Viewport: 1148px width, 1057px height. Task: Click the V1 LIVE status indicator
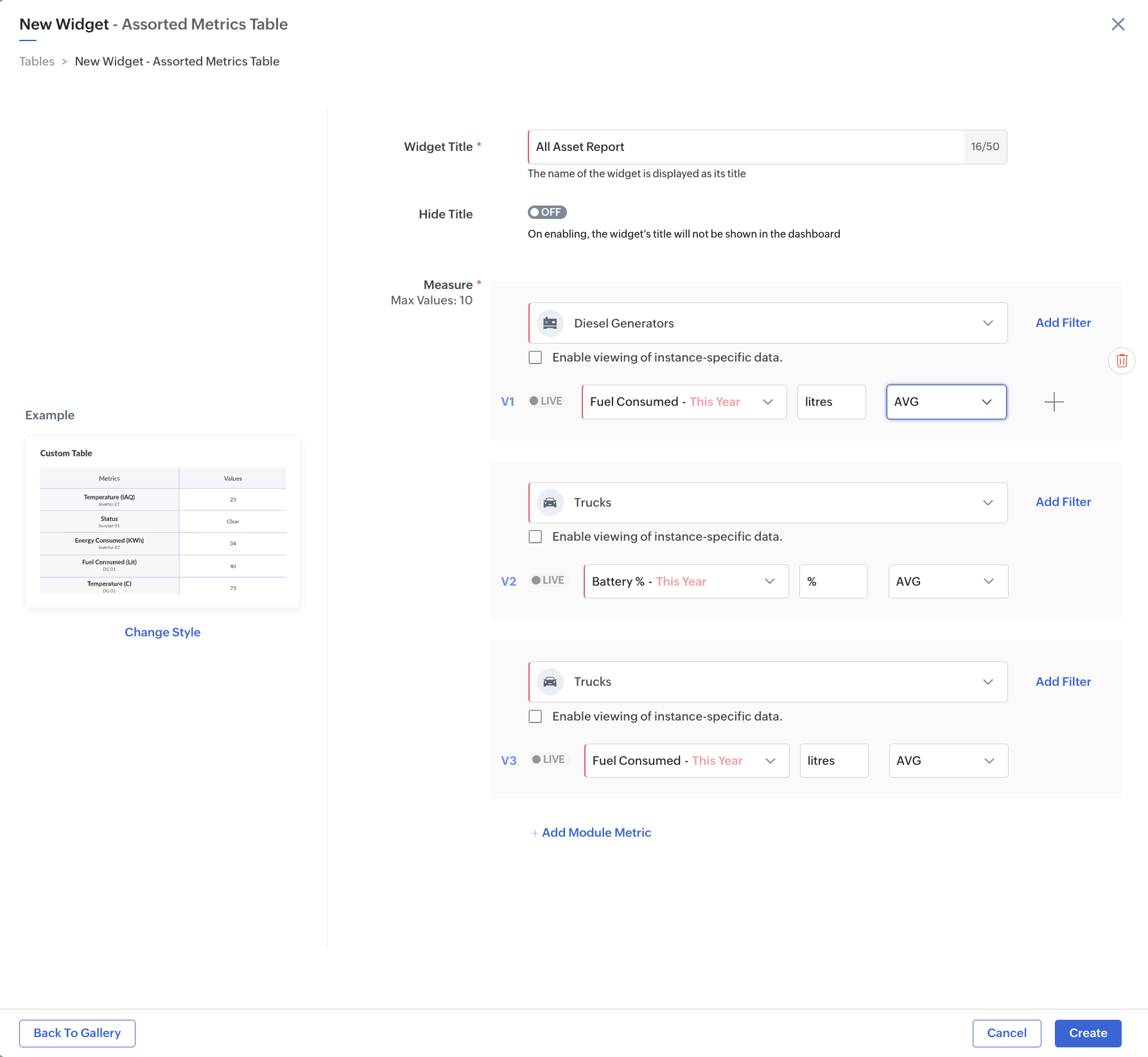546,401
